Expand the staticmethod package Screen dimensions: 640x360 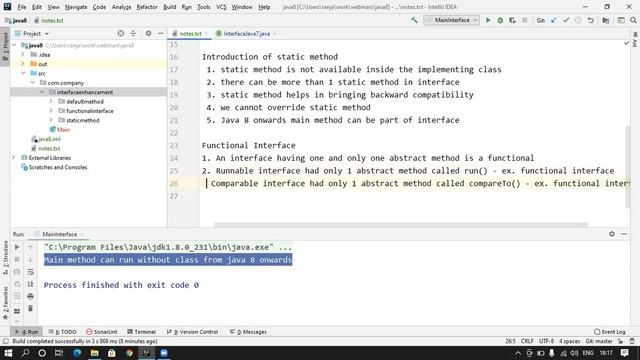click(x=51, y=120)
